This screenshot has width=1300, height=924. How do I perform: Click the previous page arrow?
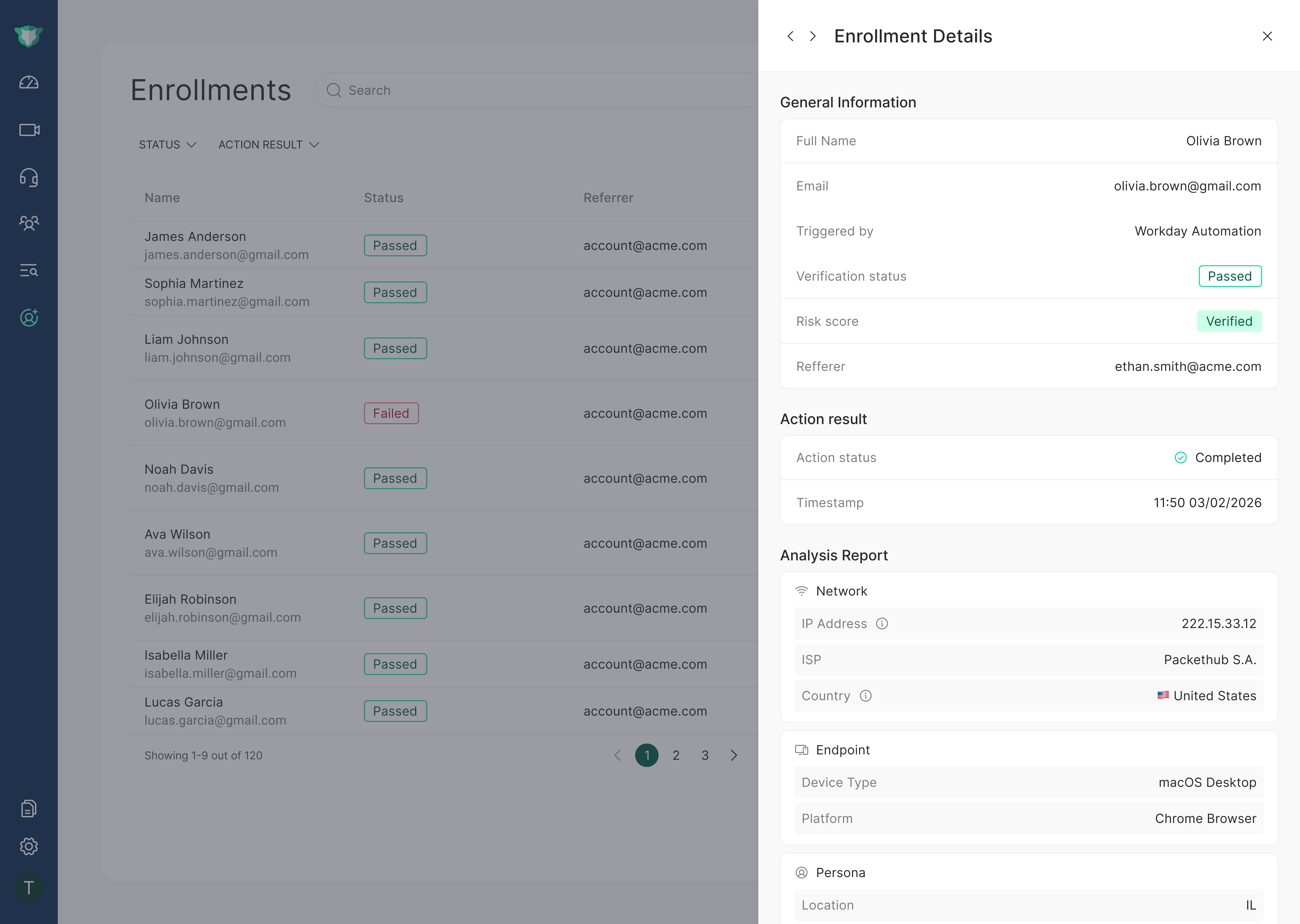617,755
